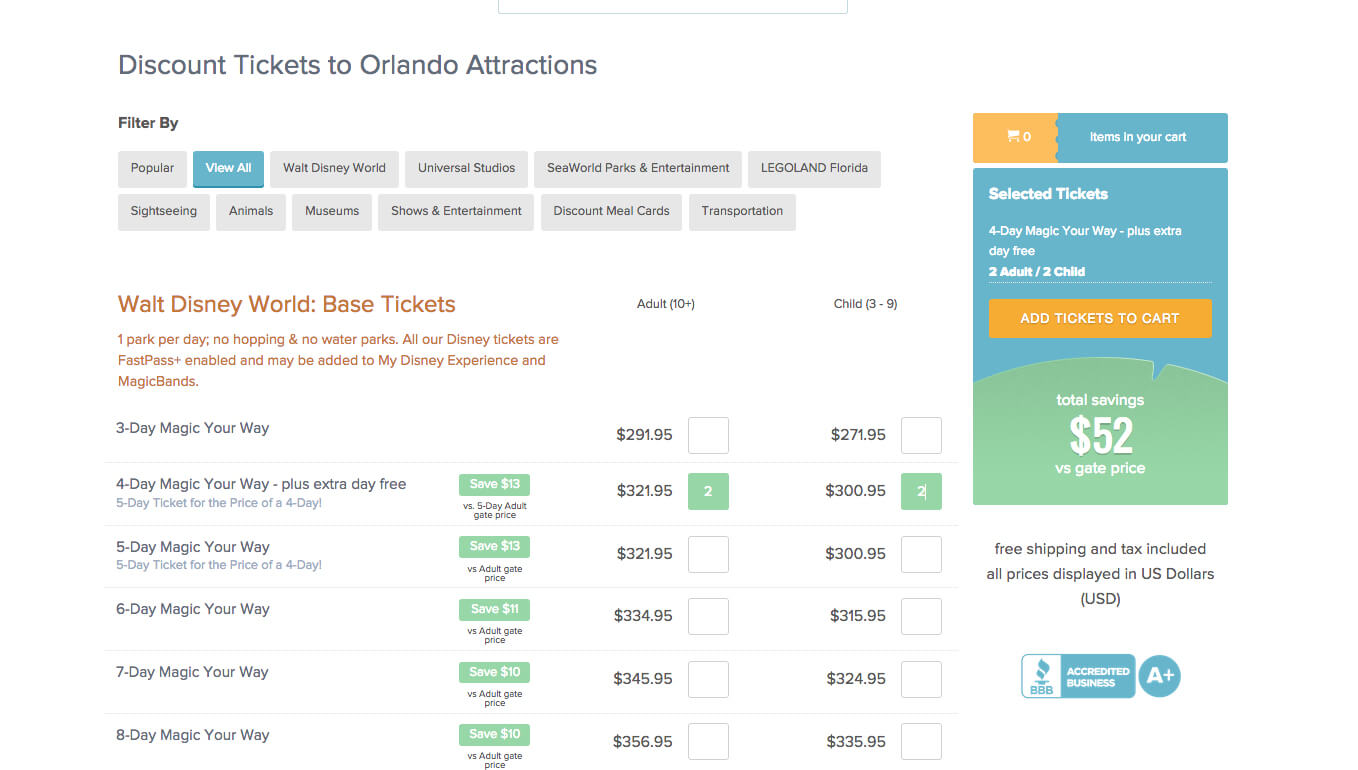
Task: Click Save $10 badge on 7-Day row
Action: coord(495,672)
